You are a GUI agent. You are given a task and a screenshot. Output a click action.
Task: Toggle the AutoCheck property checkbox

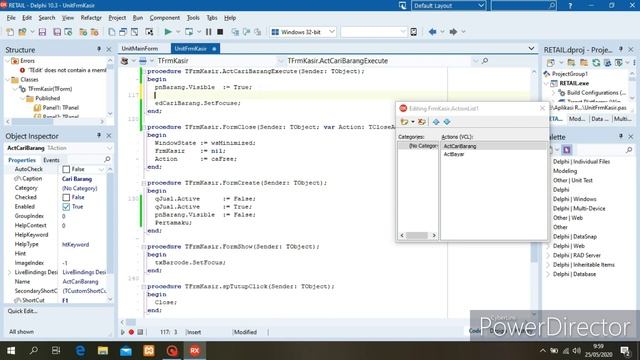pos(66,169)
